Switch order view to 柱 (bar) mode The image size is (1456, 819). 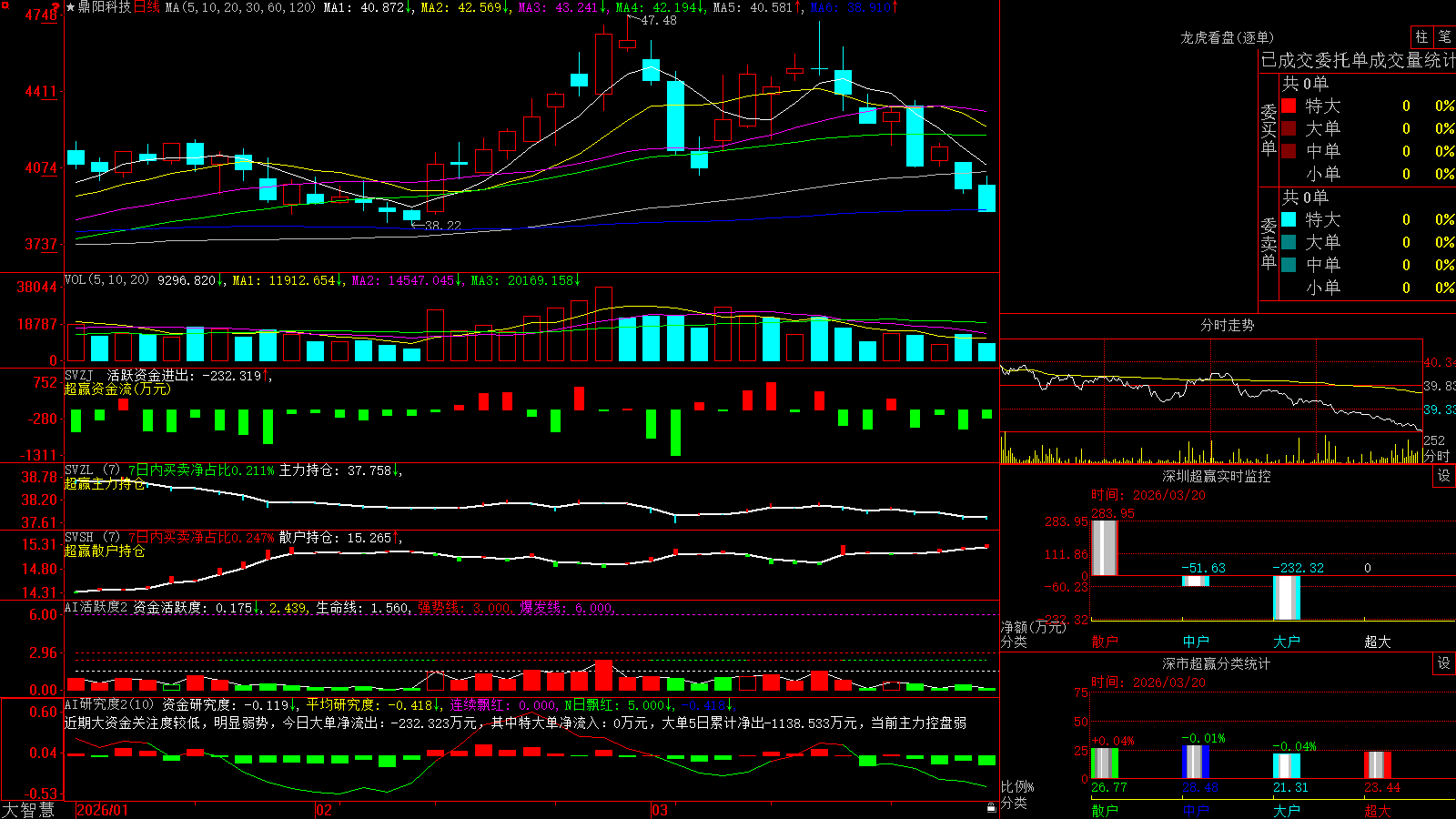click(1421, 36)
